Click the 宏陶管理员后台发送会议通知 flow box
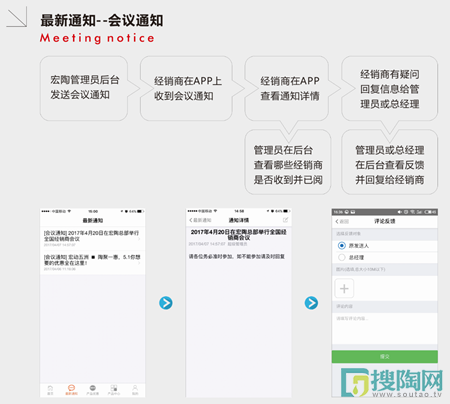450x404 pixels. tap(84, 88)
